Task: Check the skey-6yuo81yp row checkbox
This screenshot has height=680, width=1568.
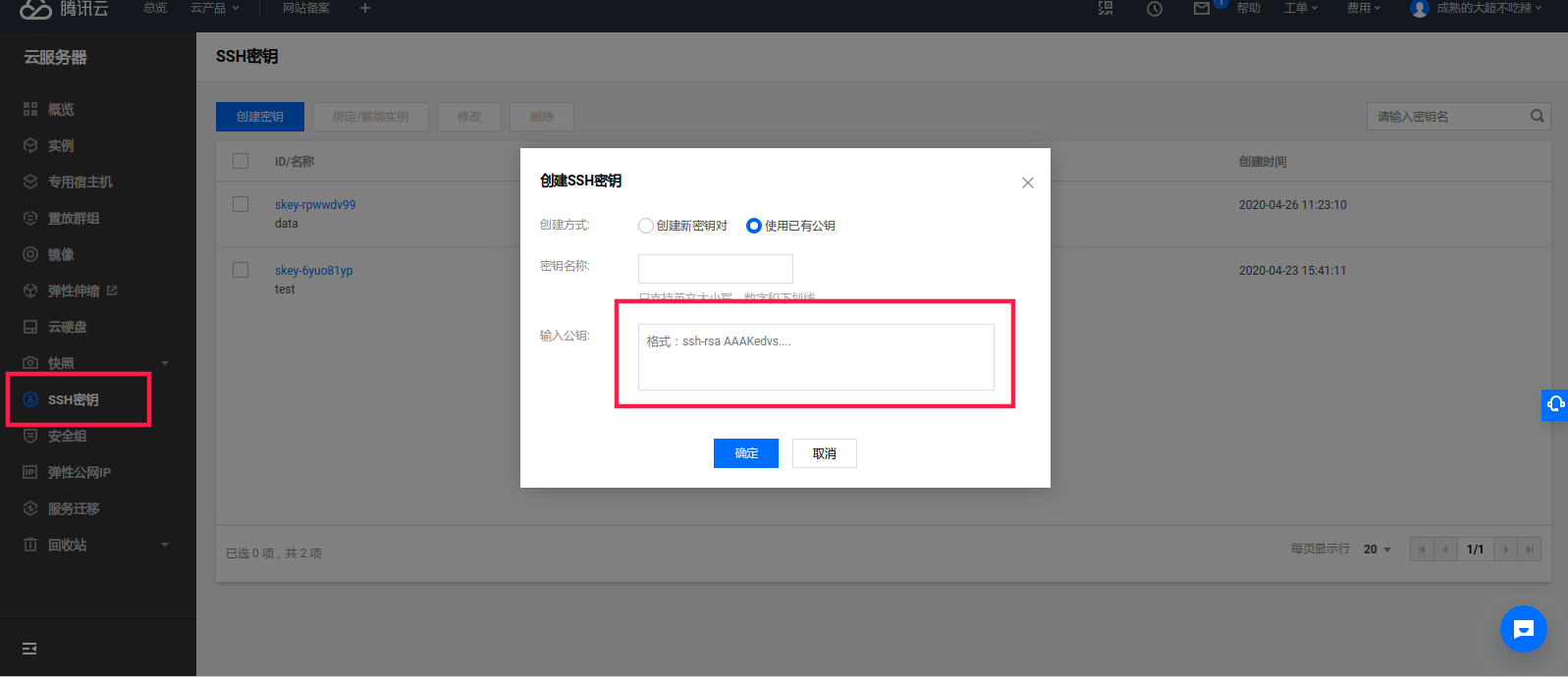Action: 241,270
